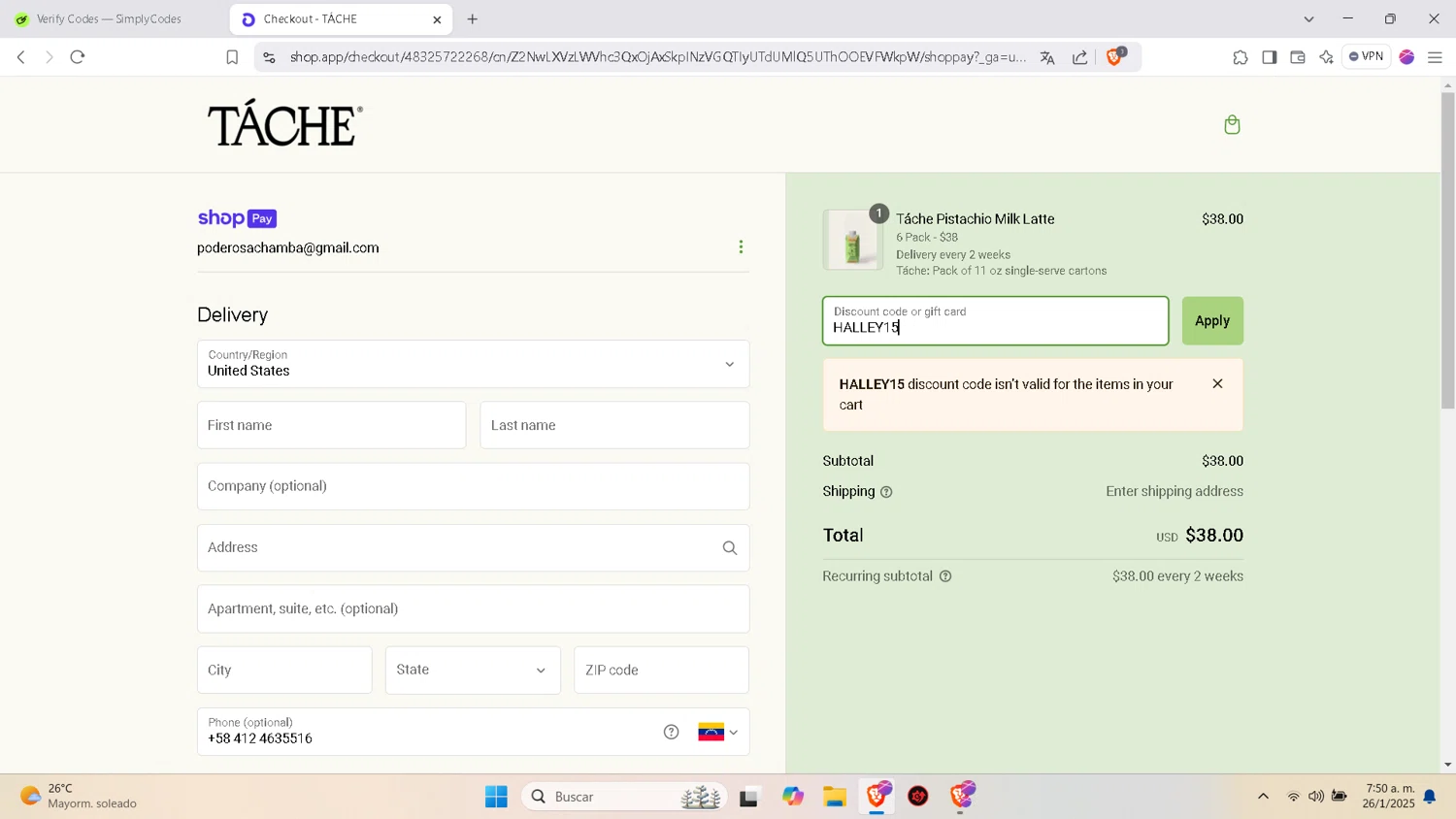Viewport: 1456px width, 819px height.
Task: Click the page vertical scrollbar
Action: click(x=1447, y=250)
